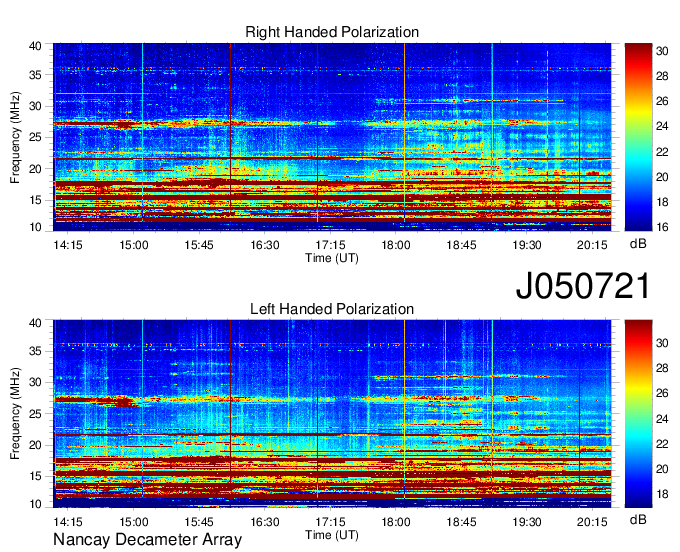Viewport: 680px width, 552px height.
Task: Click the 19:30 tick of Right Handed plot
Action: 527,245
